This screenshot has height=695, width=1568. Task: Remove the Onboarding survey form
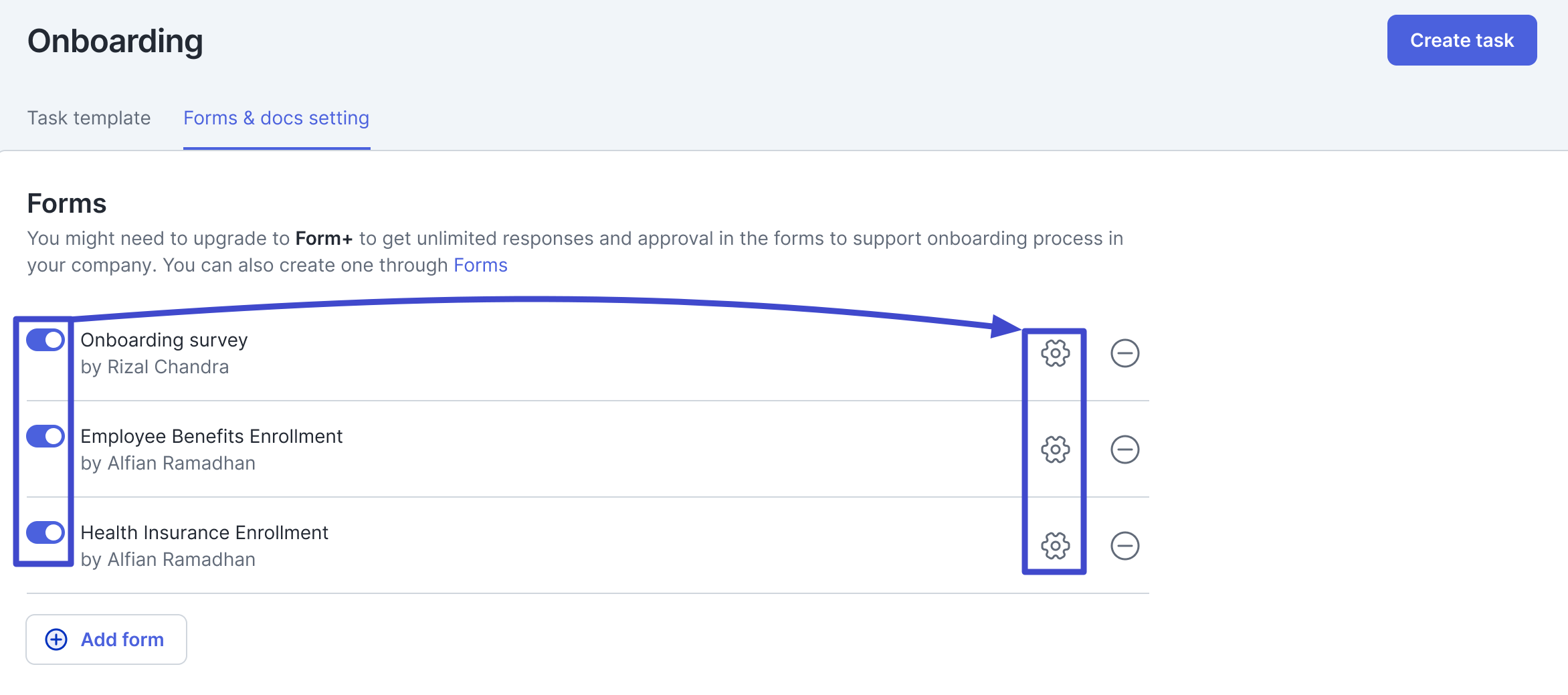1124,353
